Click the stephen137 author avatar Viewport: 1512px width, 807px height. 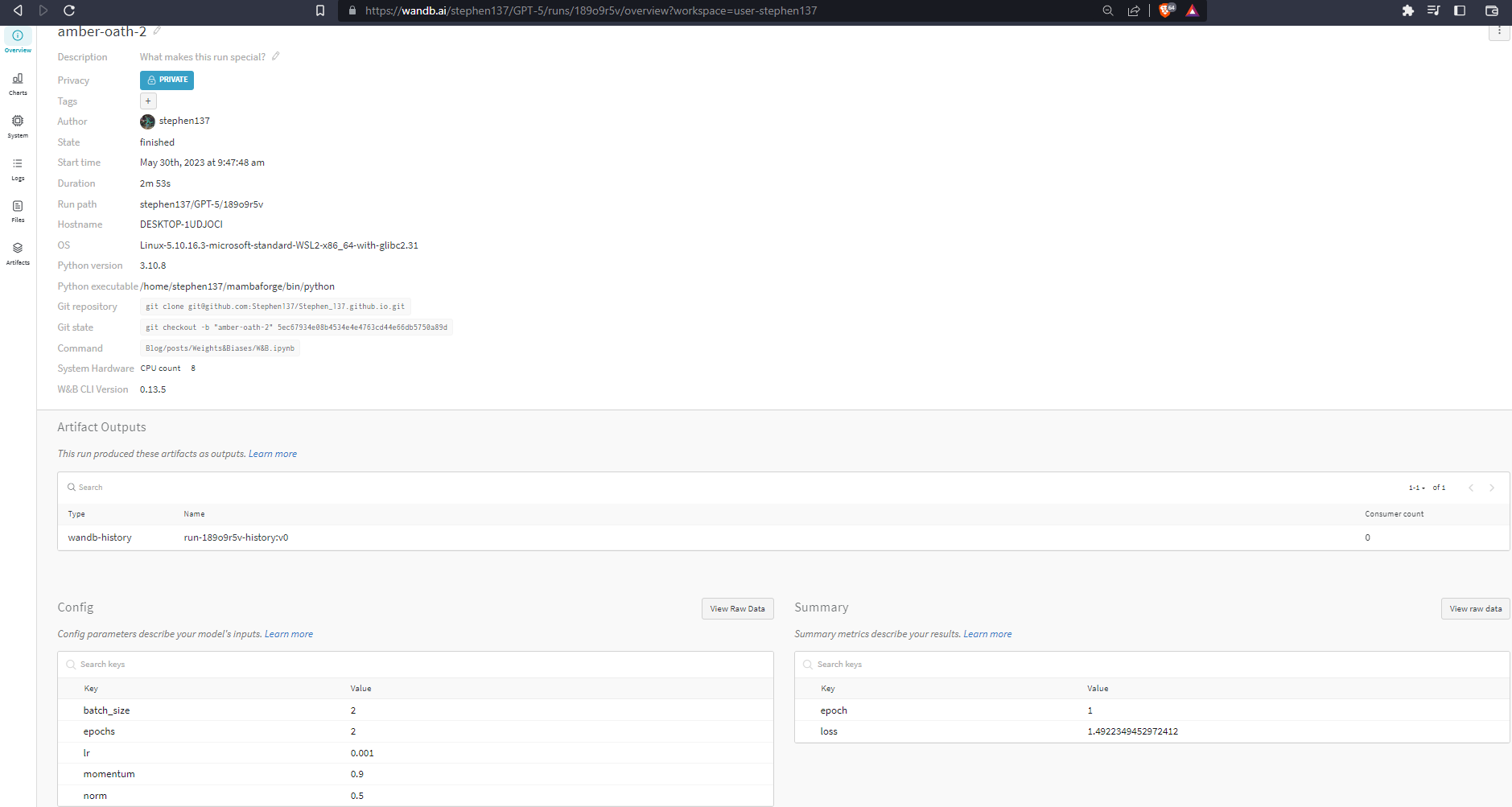(147, 121)
